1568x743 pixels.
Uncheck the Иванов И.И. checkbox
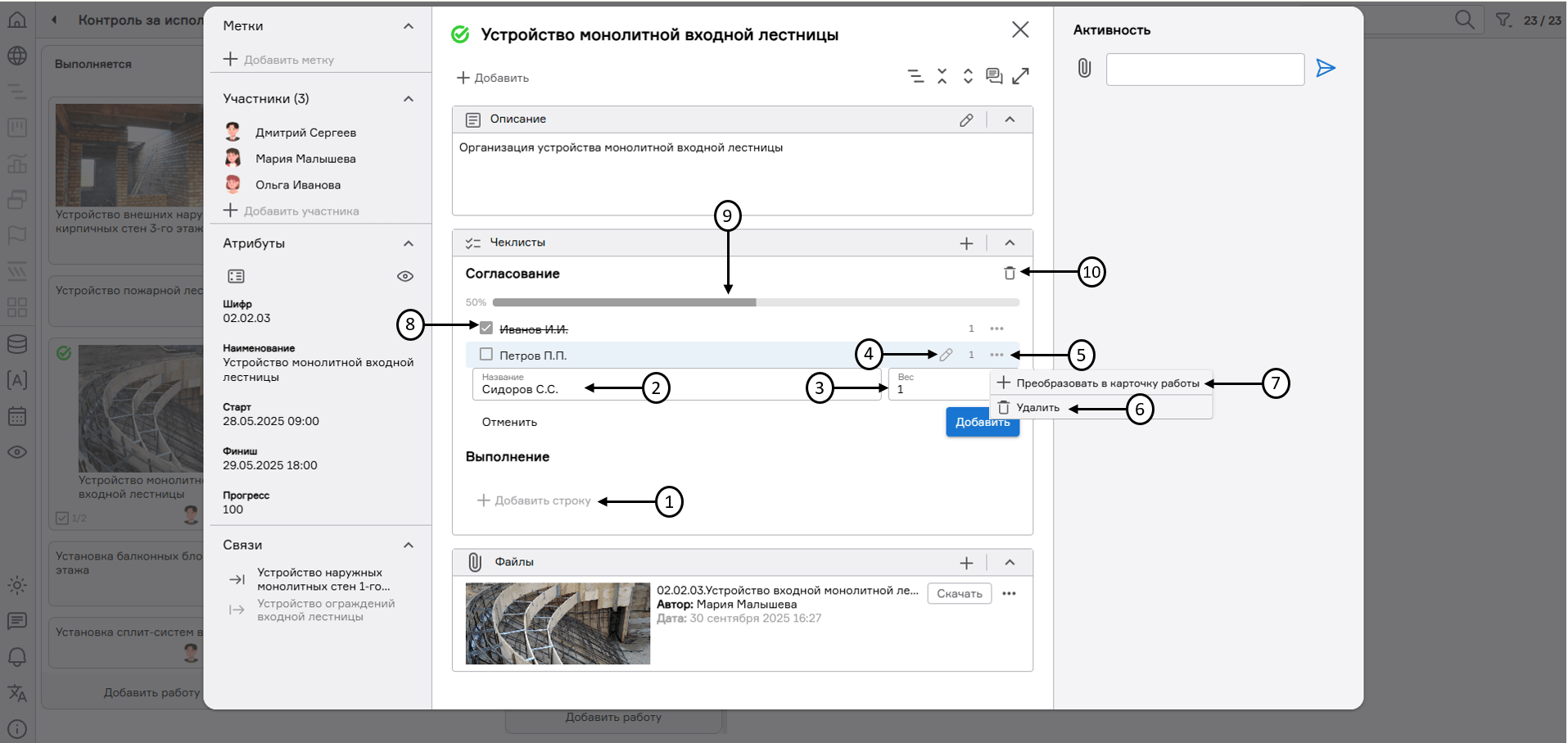(x=486, y=328)
